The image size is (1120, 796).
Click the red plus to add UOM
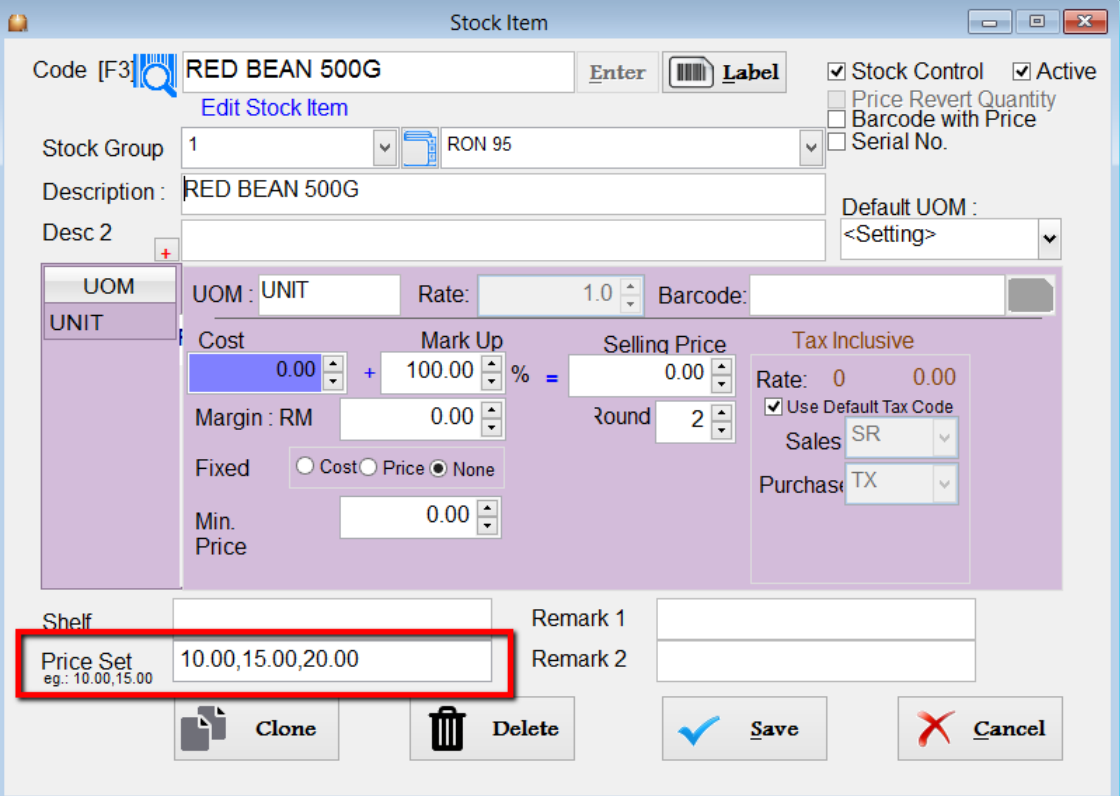coord(166,253)
